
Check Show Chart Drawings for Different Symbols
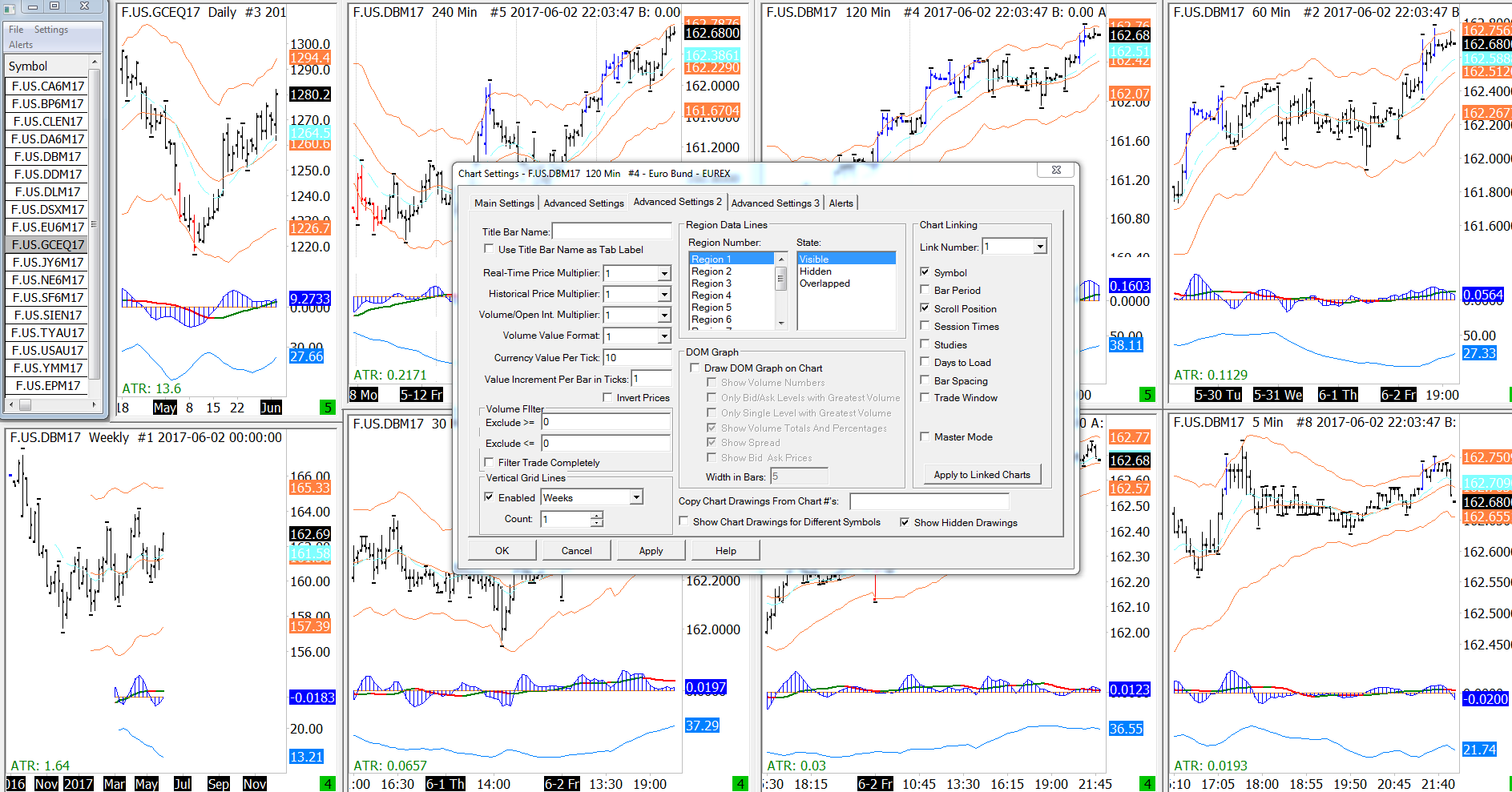683,521
